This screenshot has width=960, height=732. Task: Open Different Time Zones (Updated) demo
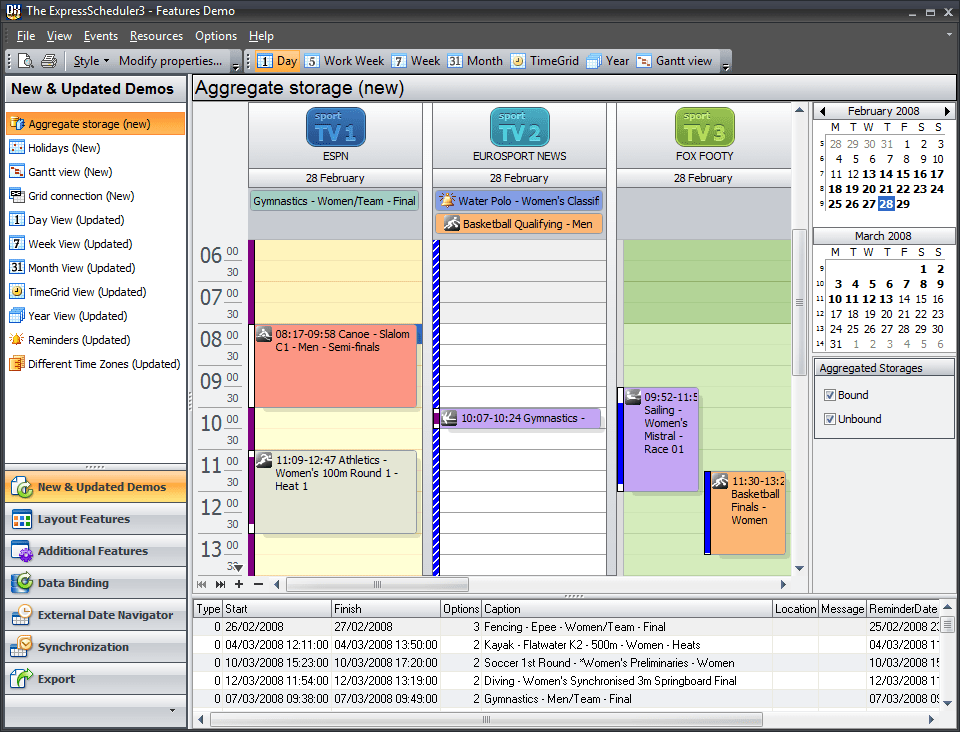click(x=96, y=364)
